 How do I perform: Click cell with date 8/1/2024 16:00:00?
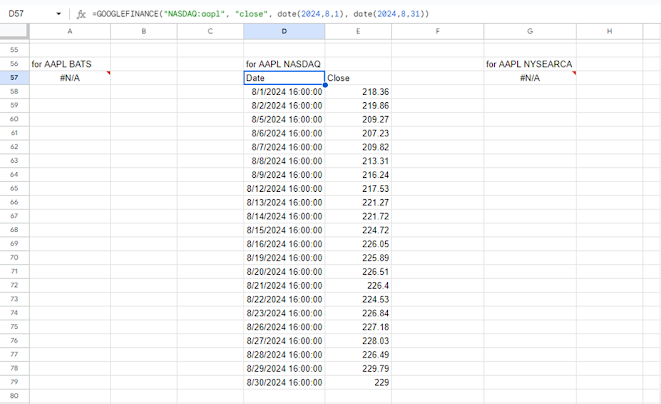click(x=284, y=92)
